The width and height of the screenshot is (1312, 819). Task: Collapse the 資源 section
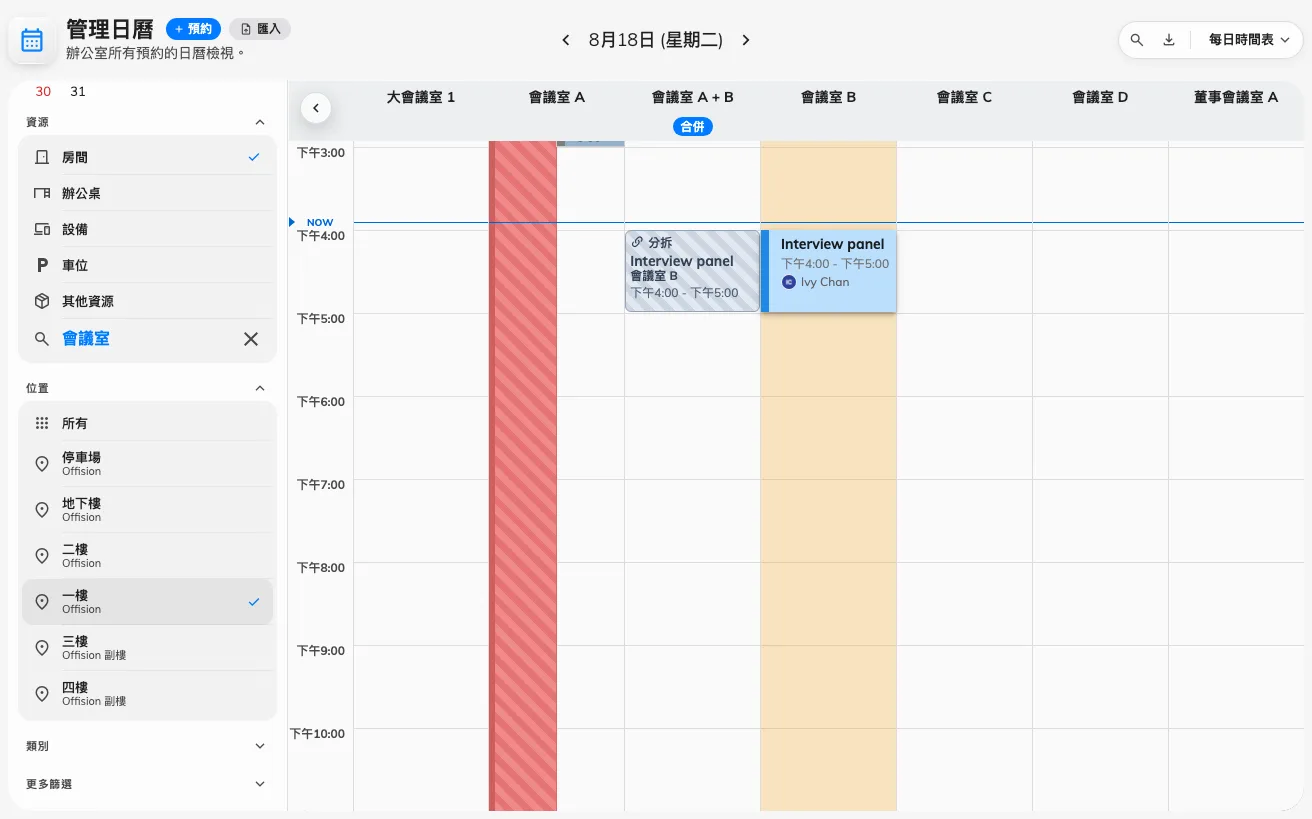[x=260, y=122]
